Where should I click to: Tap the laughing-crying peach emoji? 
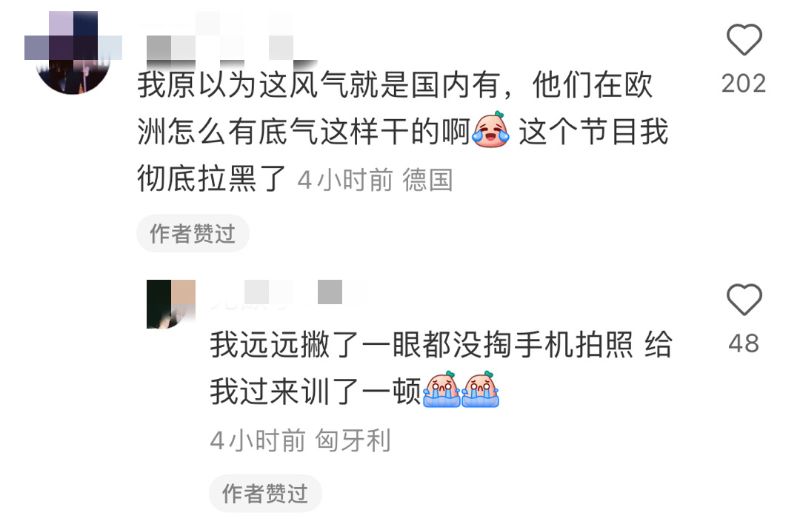491,131
